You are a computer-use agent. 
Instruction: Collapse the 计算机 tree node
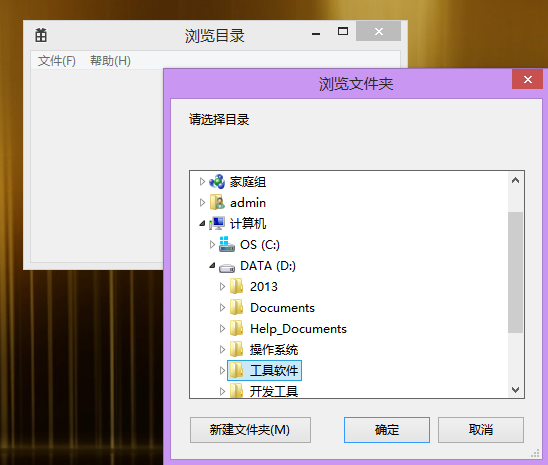202,224
